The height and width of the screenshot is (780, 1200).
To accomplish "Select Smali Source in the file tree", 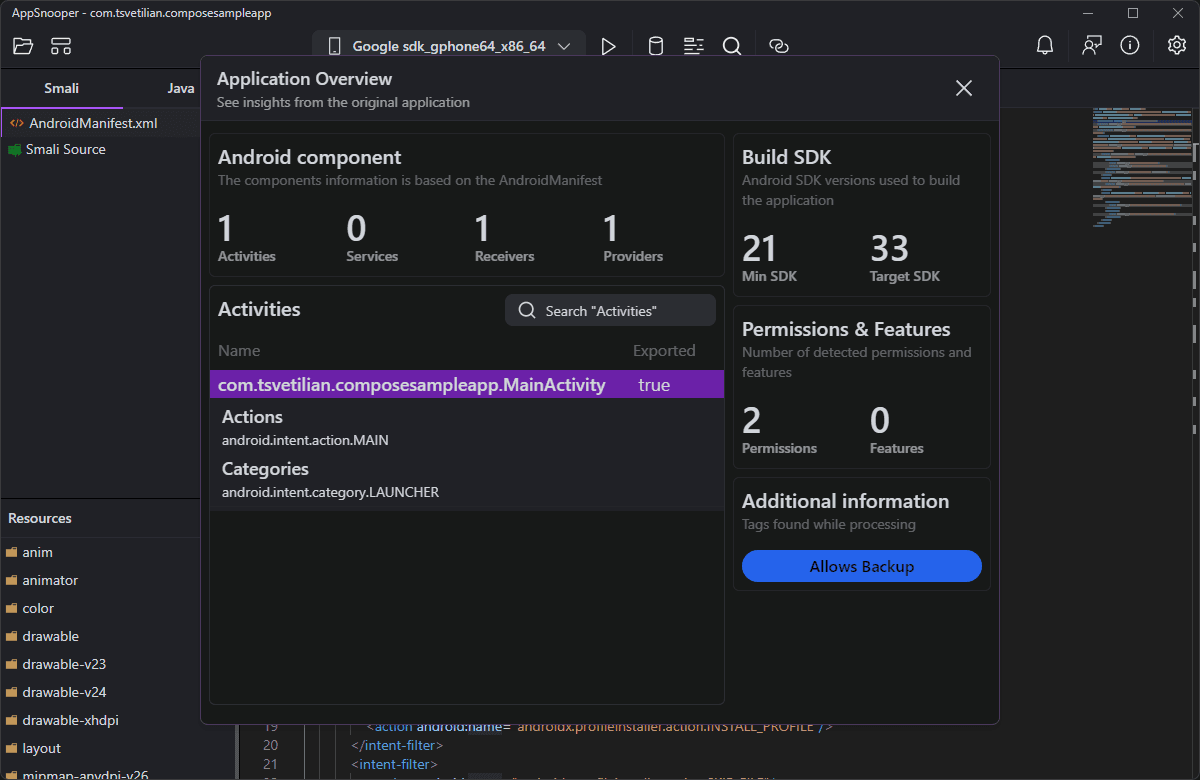I will tap(66, 149).
